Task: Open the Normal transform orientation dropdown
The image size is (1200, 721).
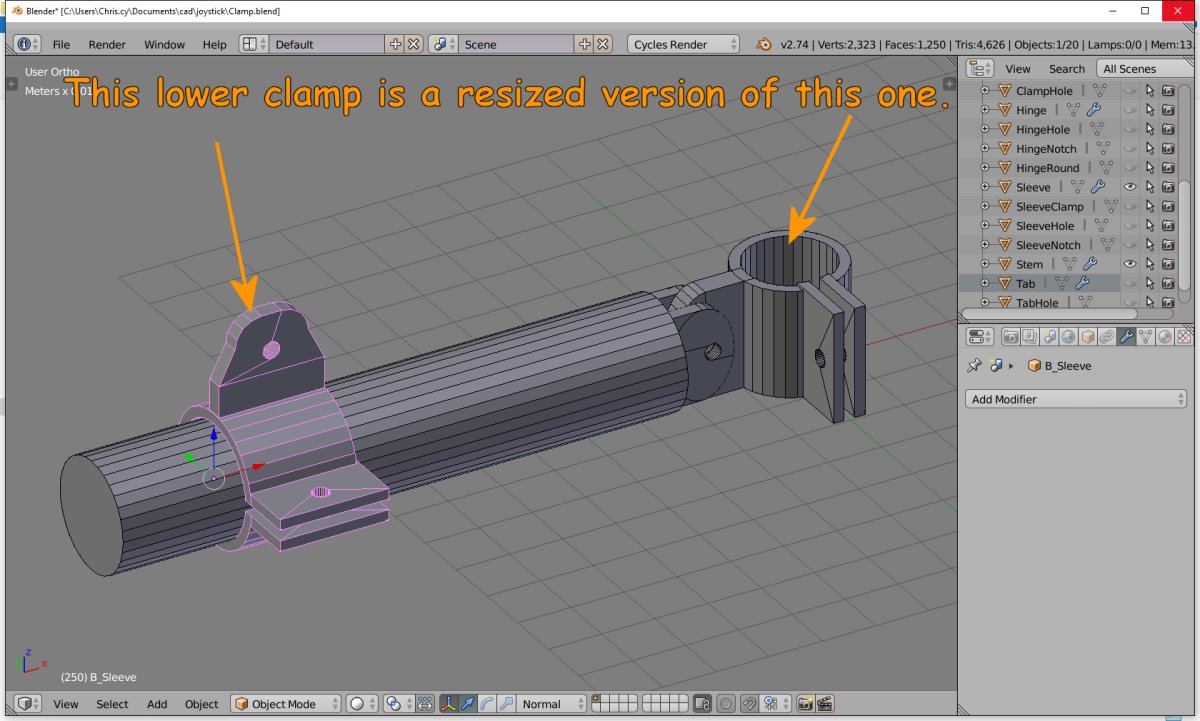Action: (x=553, y=704)
